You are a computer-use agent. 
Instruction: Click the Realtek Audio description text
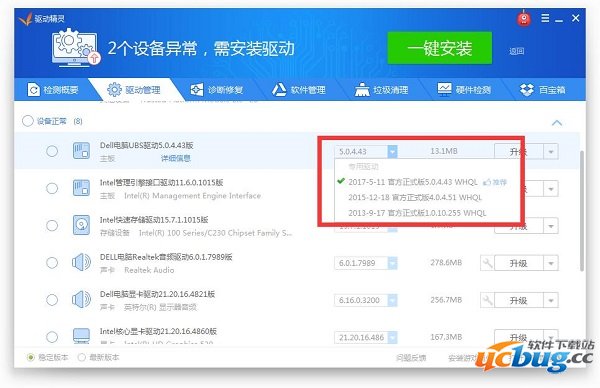149,270
